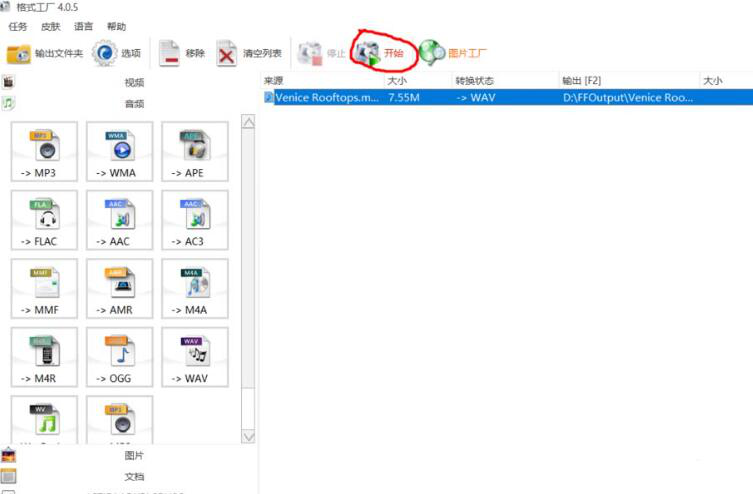Viewport: 753px width, 494px height.
Task: Select the FLAC format icon
Action: [46, 221]
